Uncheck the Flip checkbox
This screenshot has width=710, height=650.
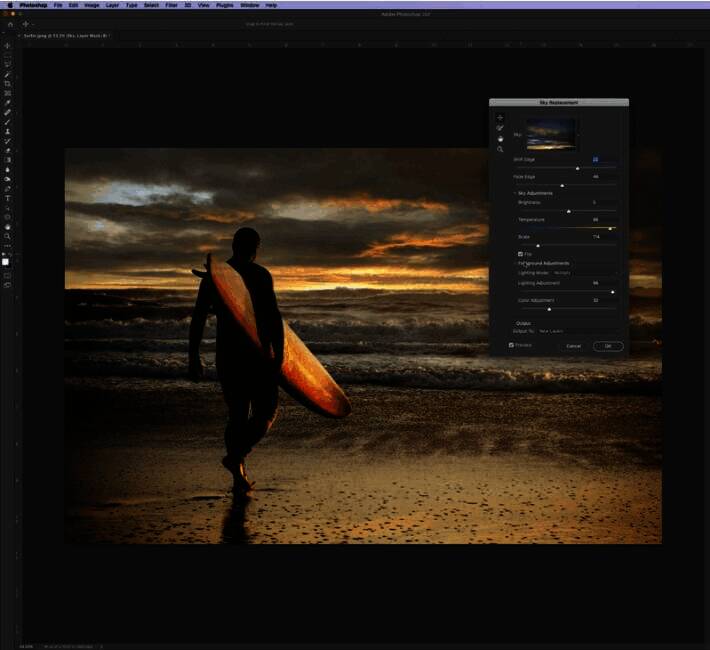pos(520,254)
